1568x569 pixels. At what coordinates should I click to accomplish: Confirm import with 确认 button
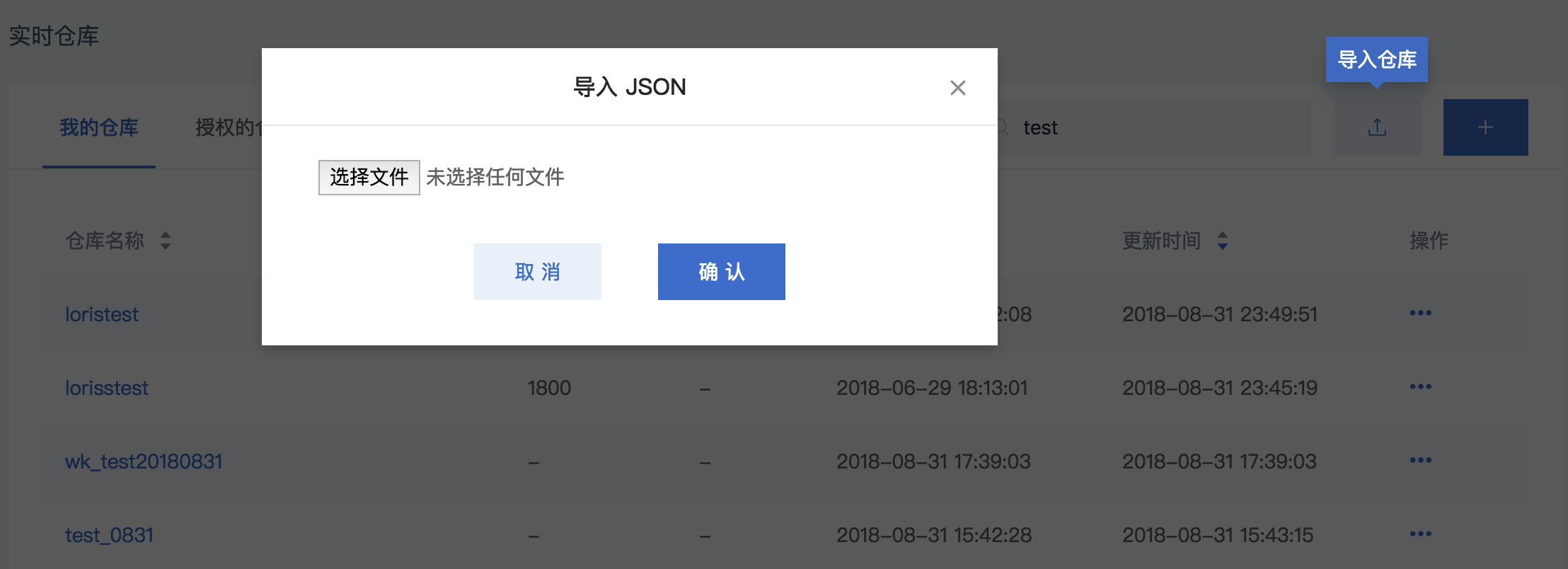point(722,272)
